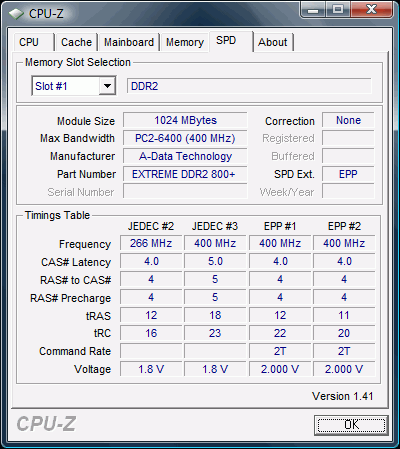Click JEDEC #3 tRC value 23

pos(215,333)
